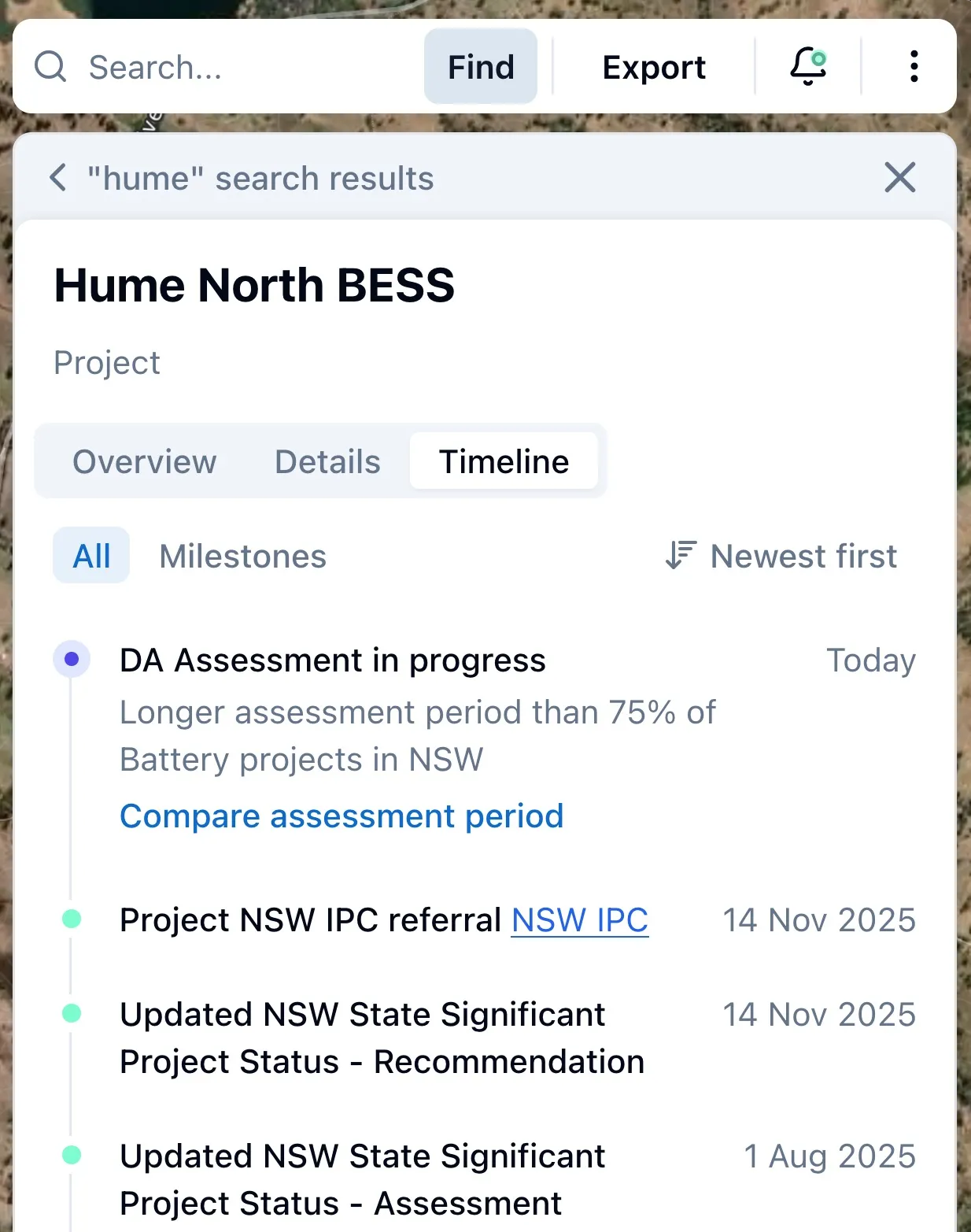The height and width of the screenshot is (1232, 971).
Task: Select the Hume North BESS project title
Action: 253,286
